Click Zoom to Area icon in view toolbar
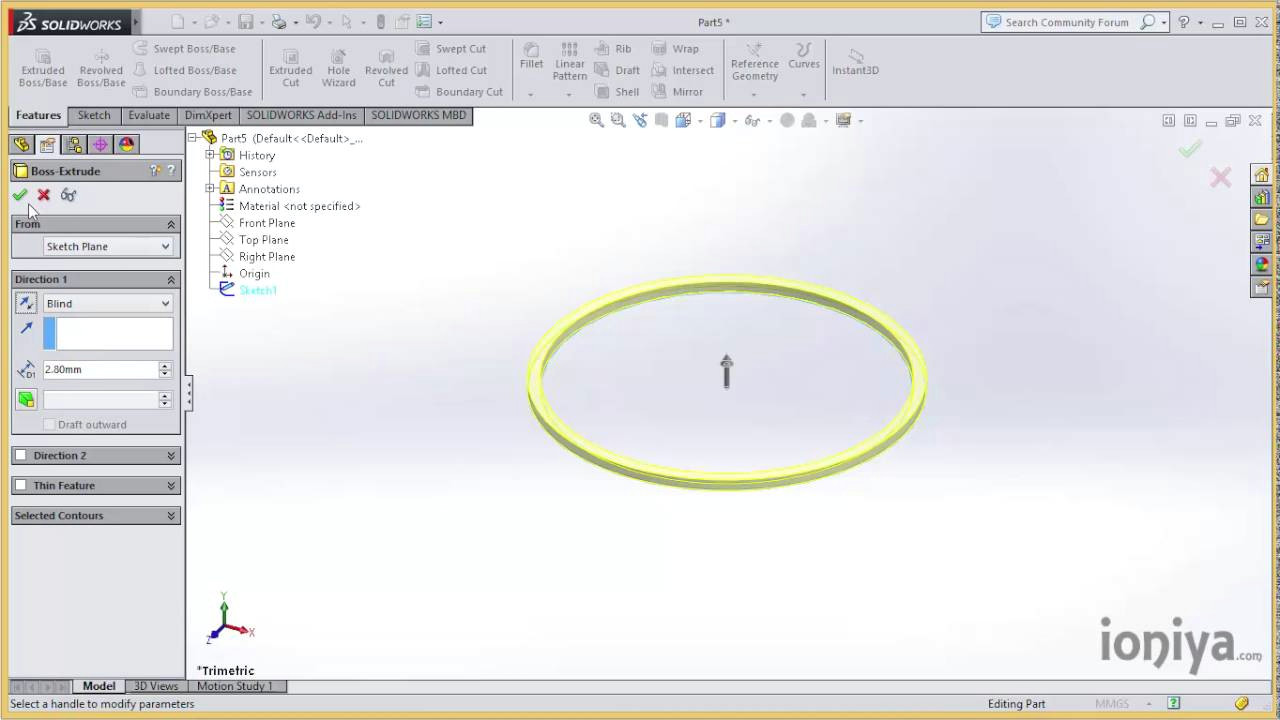Image resolution: width=1280 pixels, height=720 pixels. pos(618,120)
